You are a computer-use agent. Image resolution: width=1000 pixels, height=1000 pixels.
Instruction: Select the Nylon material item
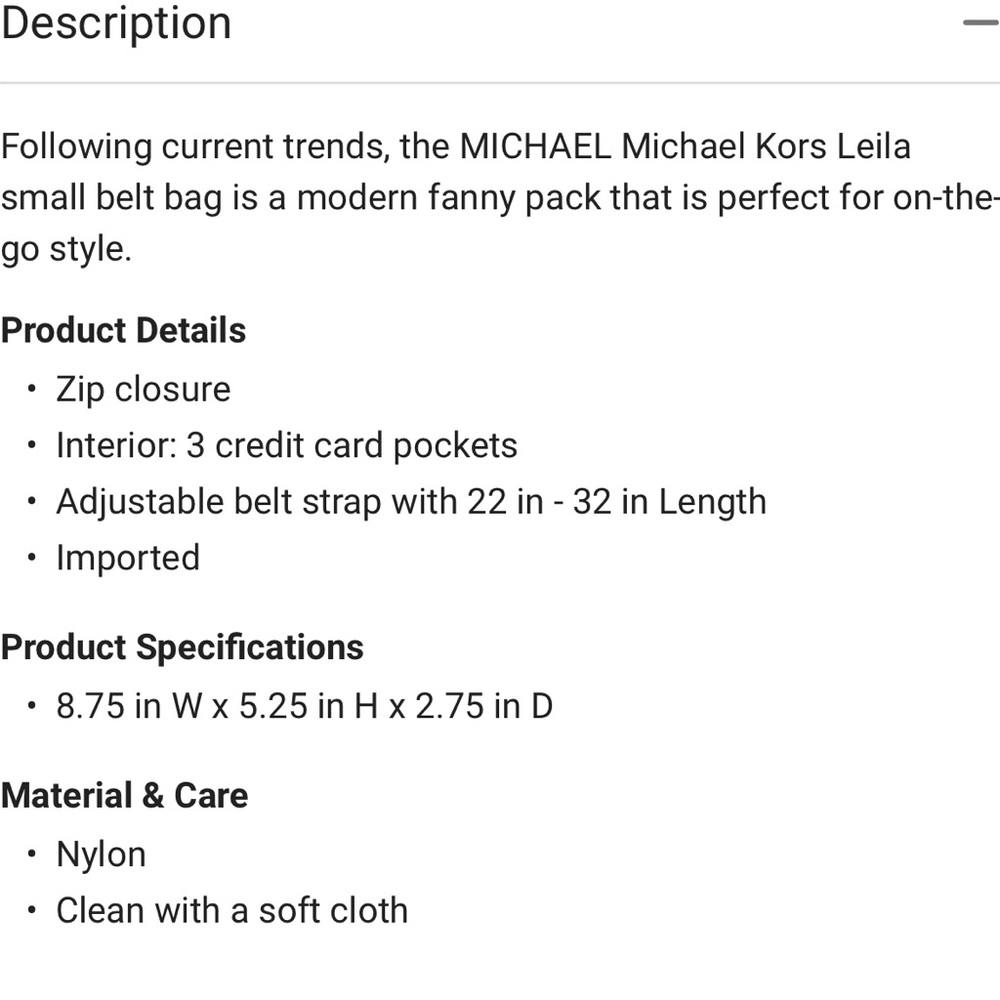pyautogui.click(x=101, y=854)
